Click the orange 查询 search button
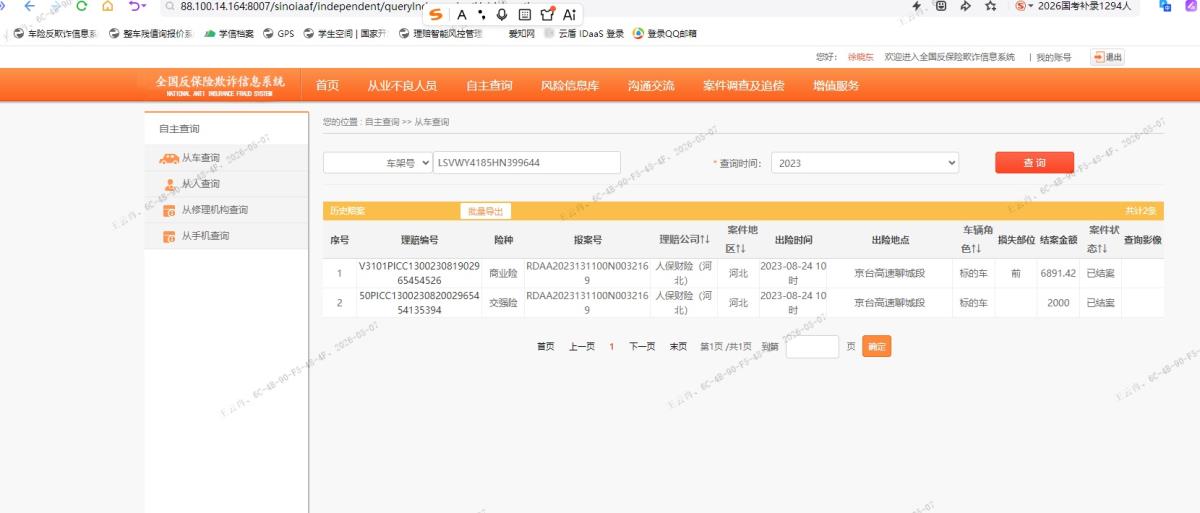 [1034, 162]
